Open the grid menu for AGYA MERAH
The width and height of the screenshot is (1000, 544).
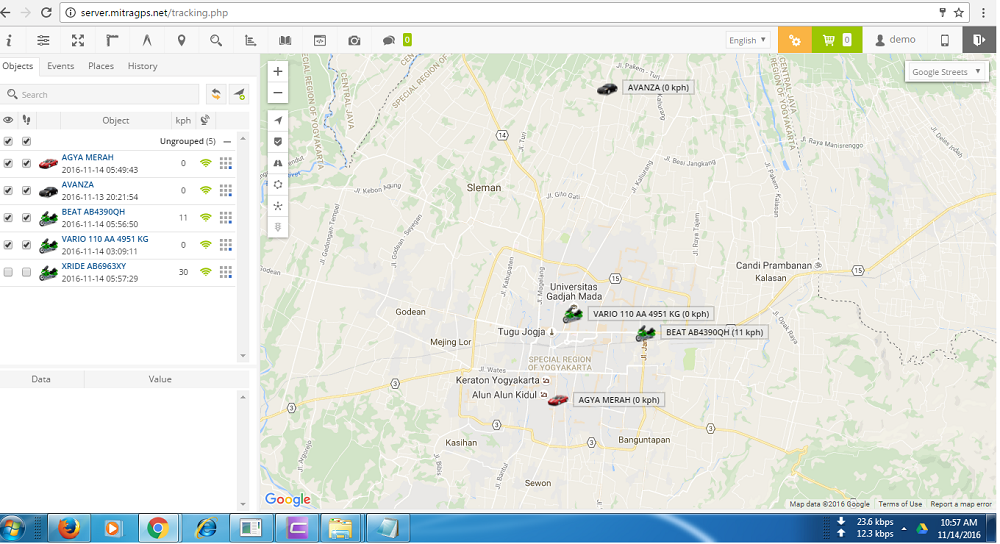pos(225,163)
